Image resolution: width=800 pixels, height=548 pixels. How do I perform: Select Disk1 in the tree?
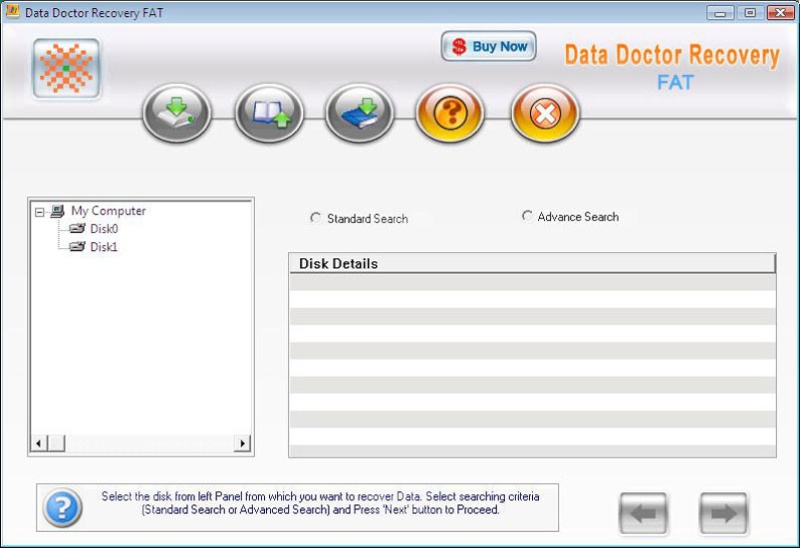[104, 247]
